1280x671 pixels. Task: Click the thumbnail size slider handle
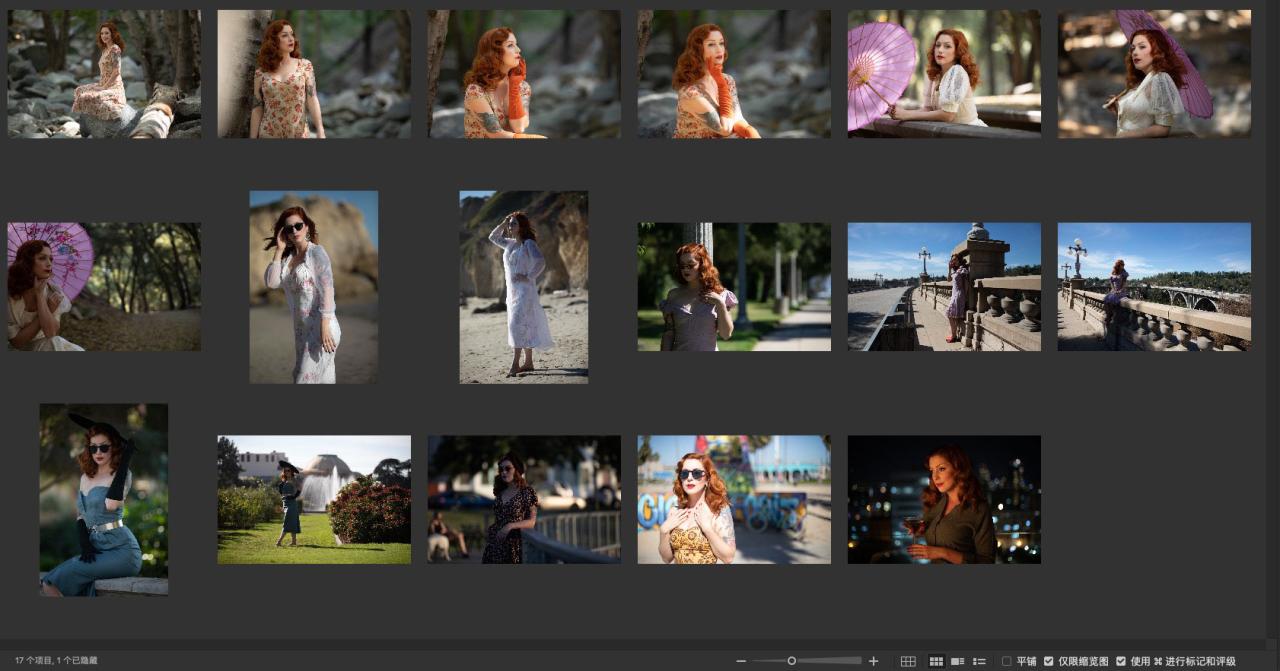click(792, 661)
